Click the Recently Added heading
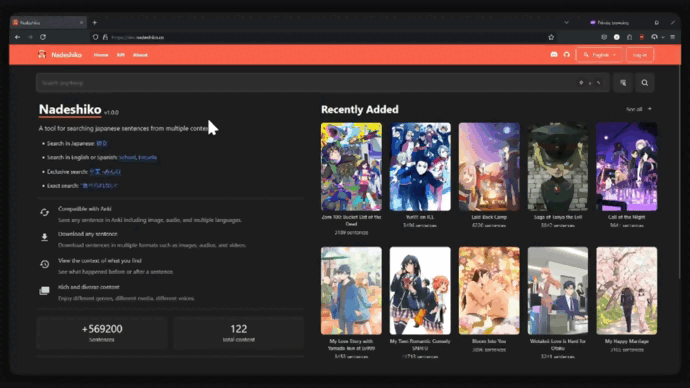This screenshot has width=690, height=388. (x=360, y=110)
